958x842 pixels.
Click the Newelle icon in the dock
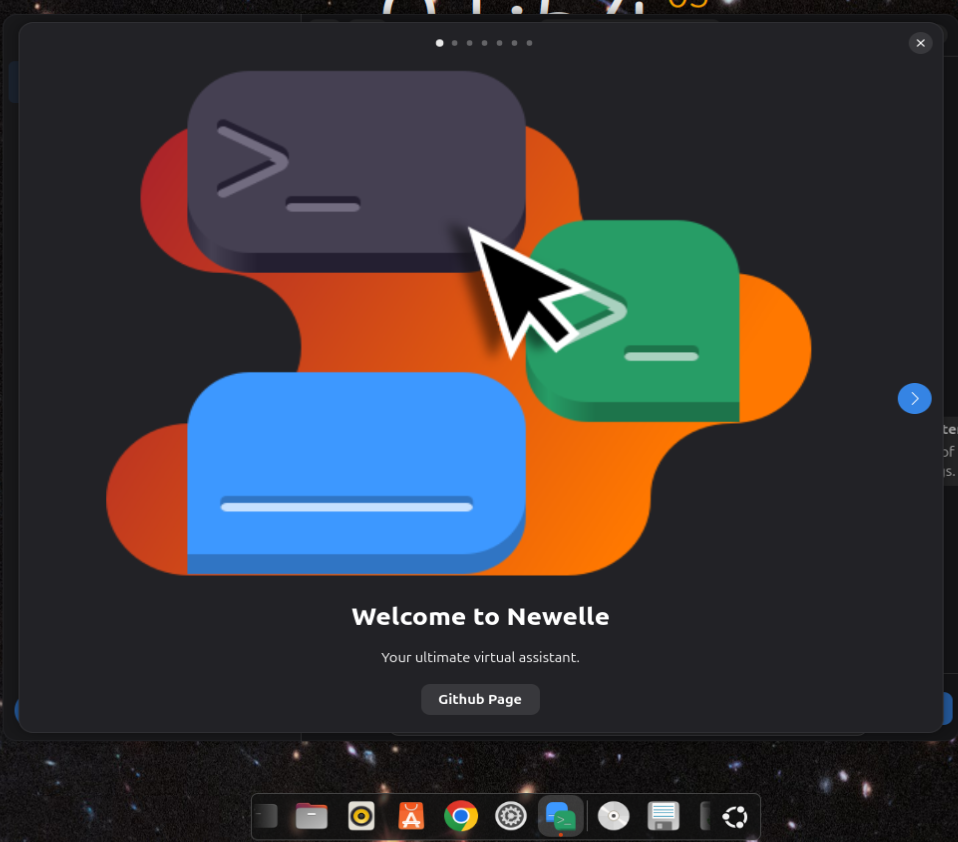[x=560, y=816]
